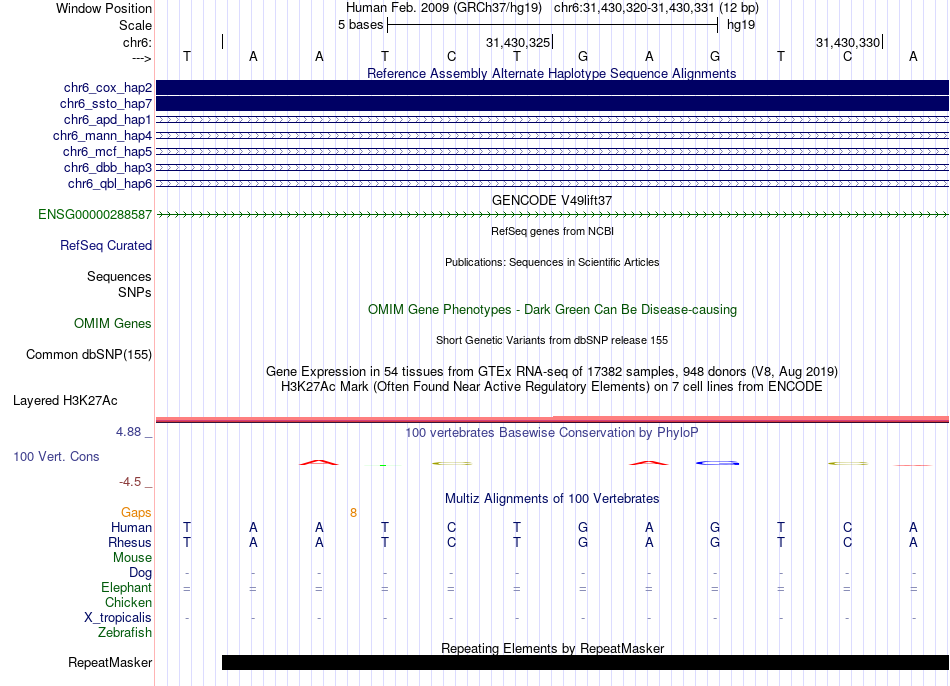Image resolution: width=950 pixels, height=686 pixels.
Task: Click the orange Gaps count 8
Action: 353,513
